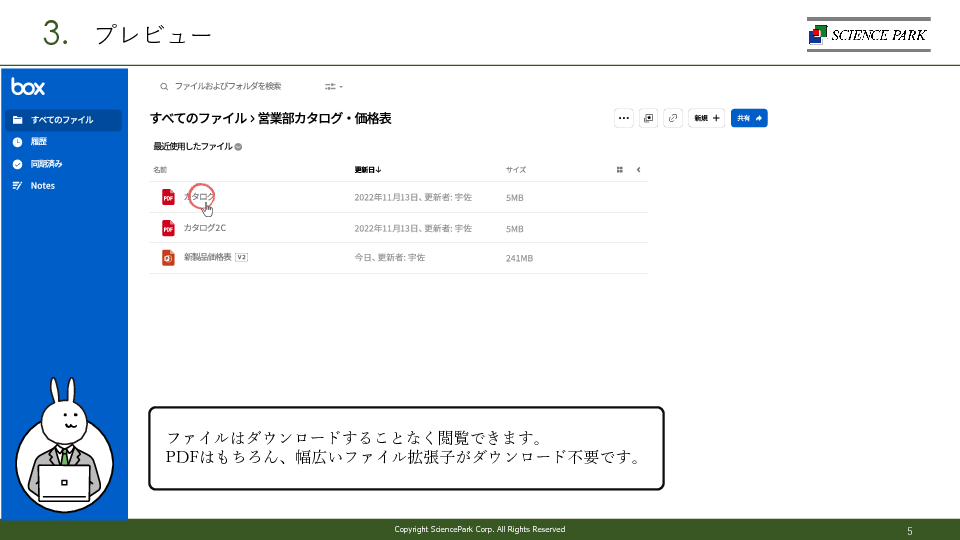The width and height of the screenshot is (960, 540).
Task: Select 同期済み in the sidebar
Action: [x=46, y=164]
